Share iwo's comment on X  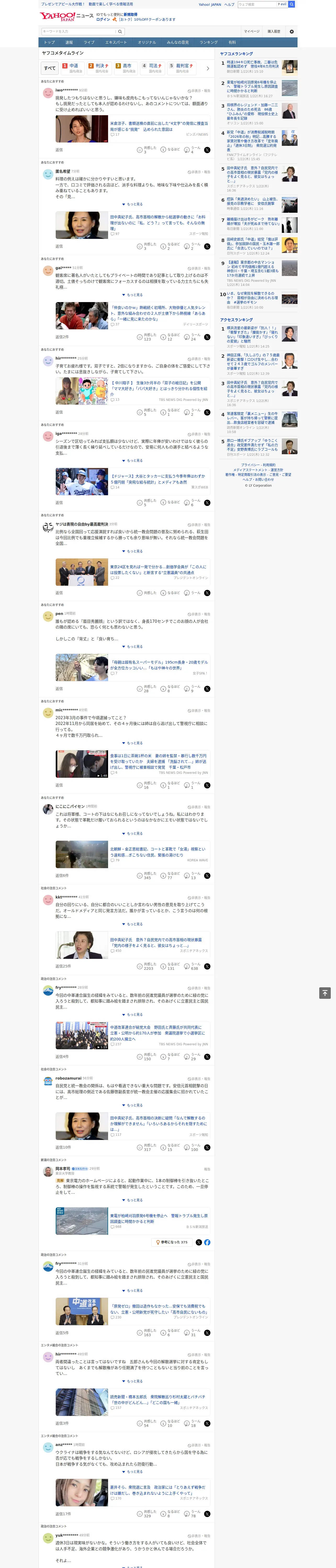207,150
